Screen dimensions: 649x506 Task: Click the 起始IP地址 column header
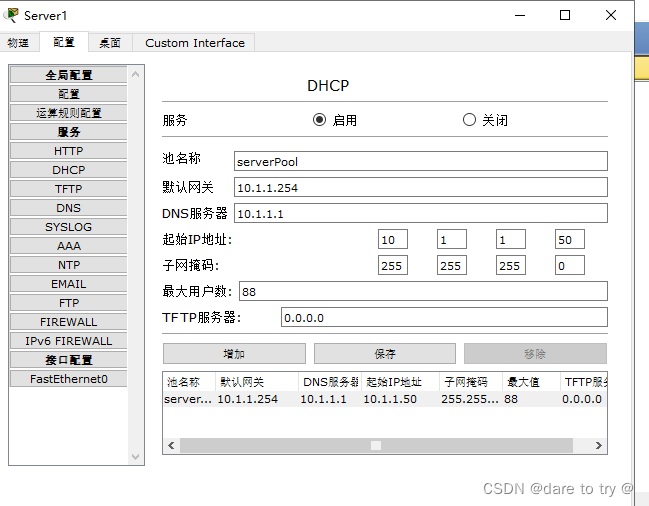coord(400,382)
